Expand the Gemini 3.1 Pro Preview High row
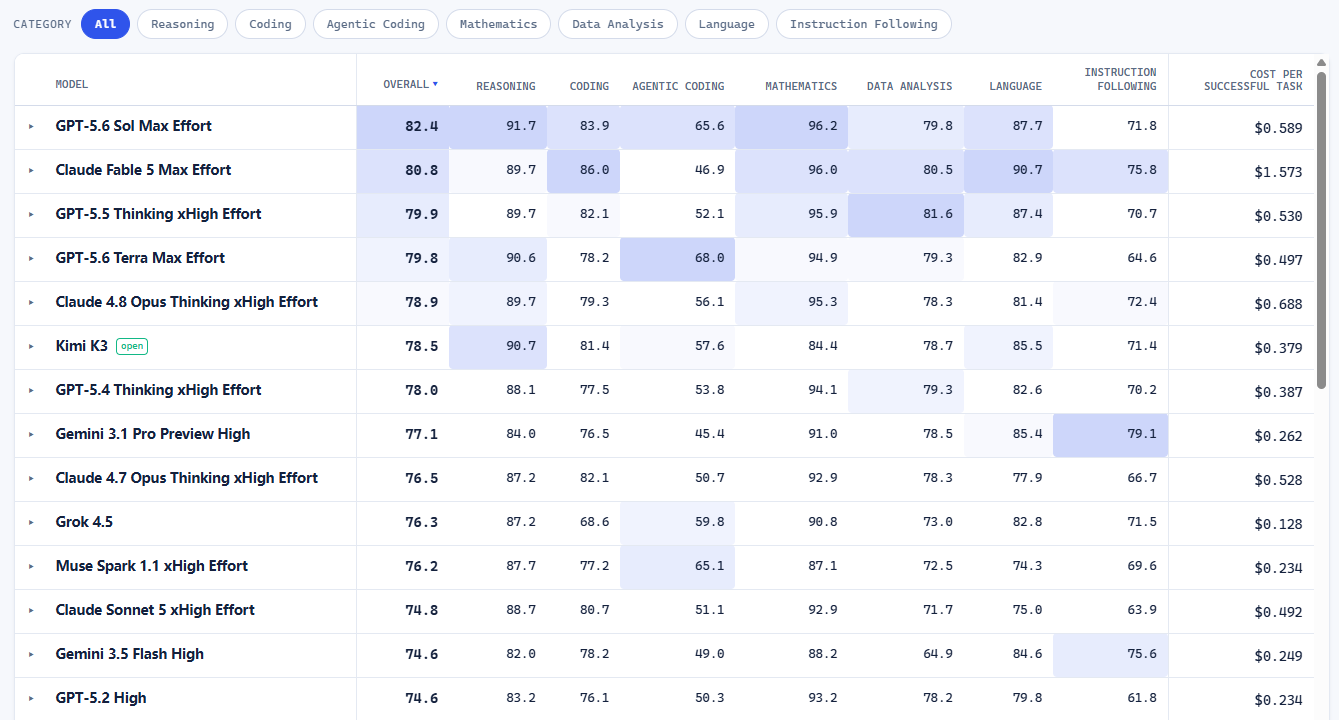Image resolution: width=1339 pixels, height=720 pixels. point(31,434)
